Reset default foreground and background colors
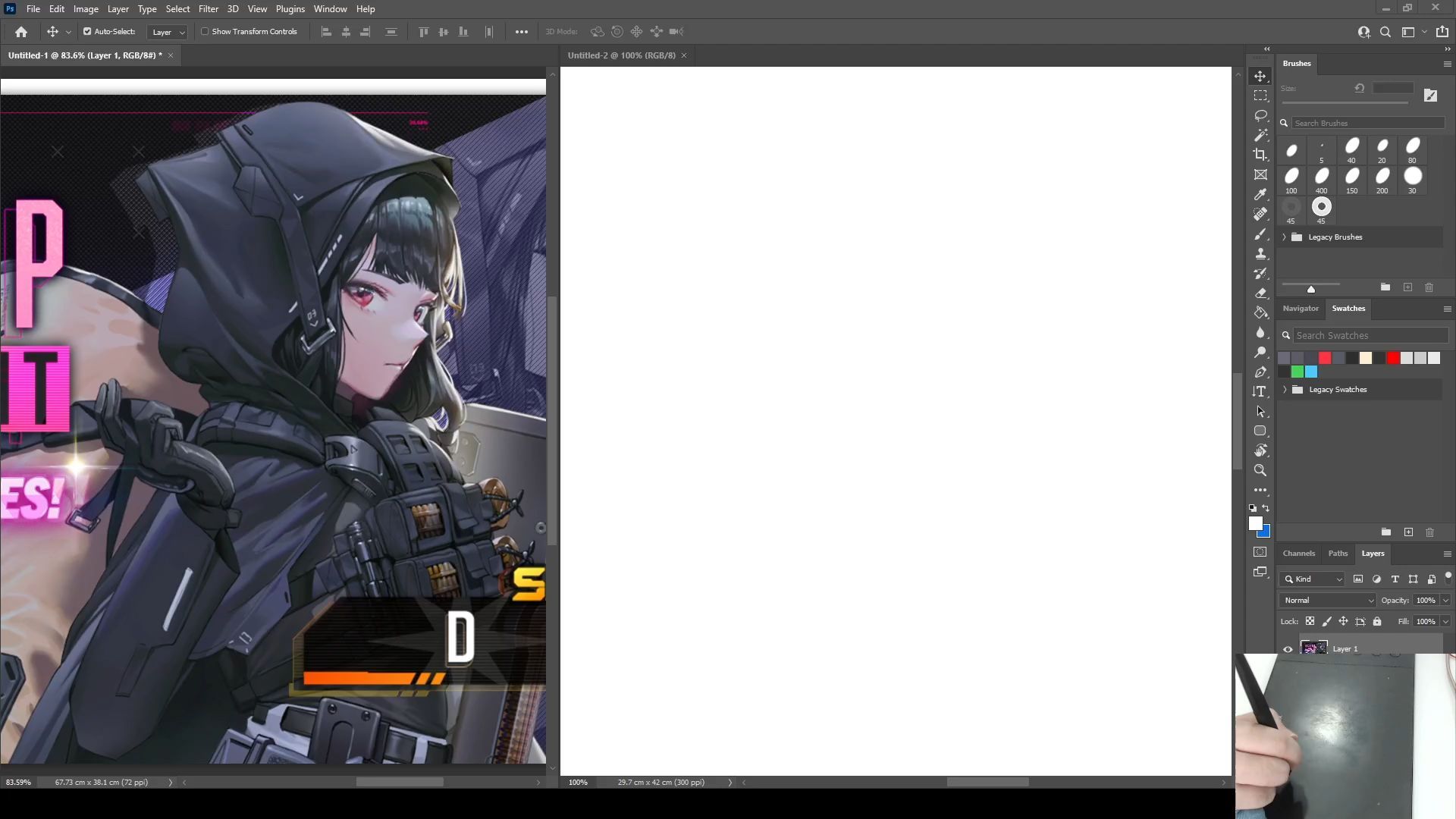 tap(1253, 508)
